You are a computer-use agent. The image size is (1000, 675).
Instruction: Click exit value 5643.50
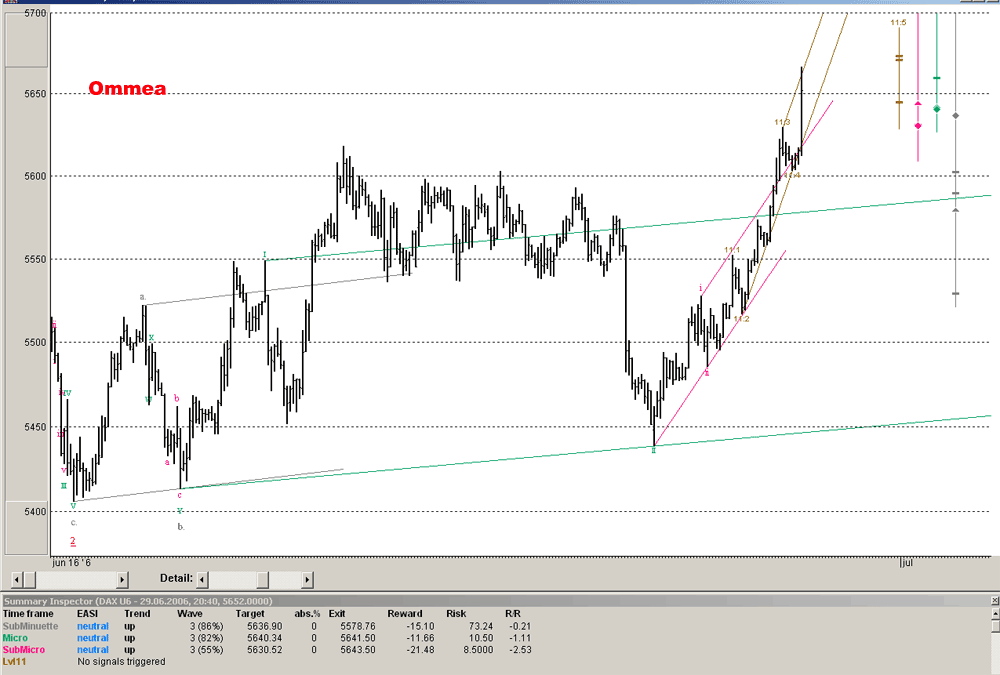[358, 649]
